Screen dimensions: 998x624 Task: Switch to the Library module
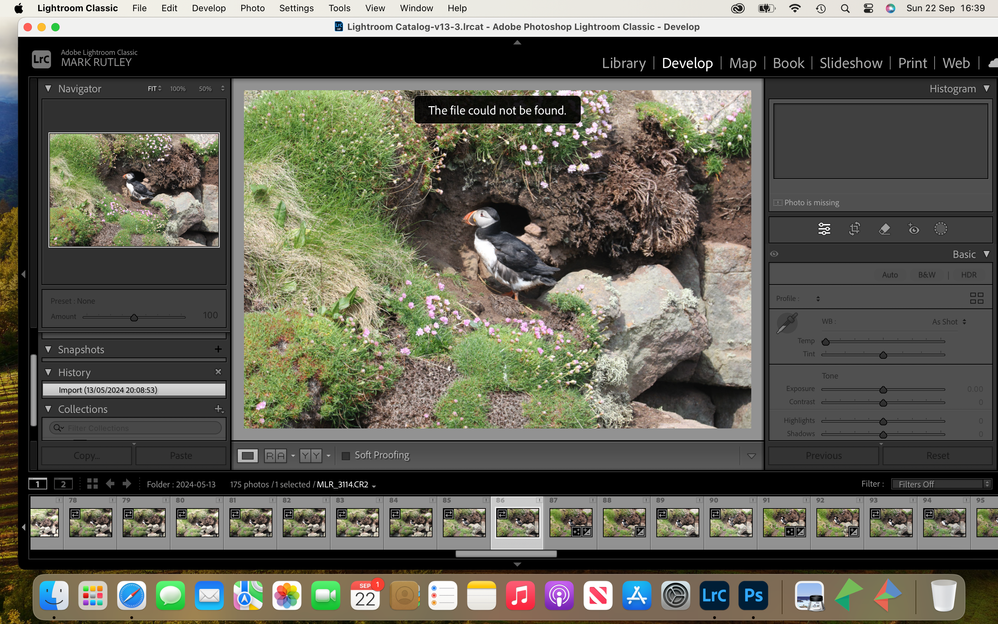[x=623, y=63]
